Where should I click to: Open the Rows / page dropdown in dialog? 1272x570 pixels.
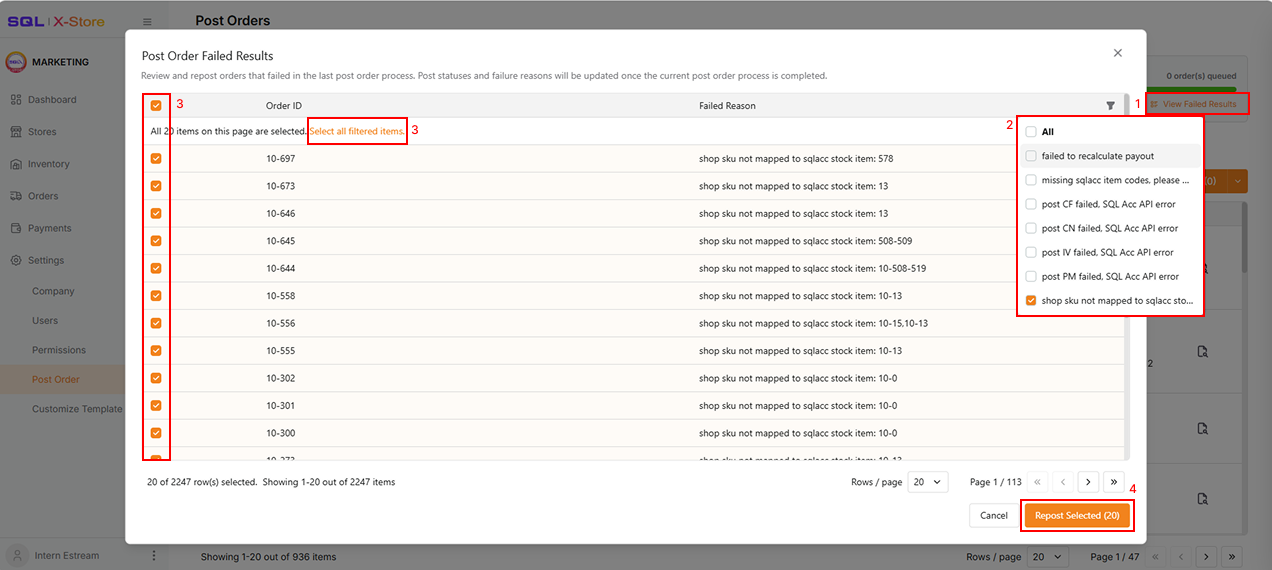927,482
